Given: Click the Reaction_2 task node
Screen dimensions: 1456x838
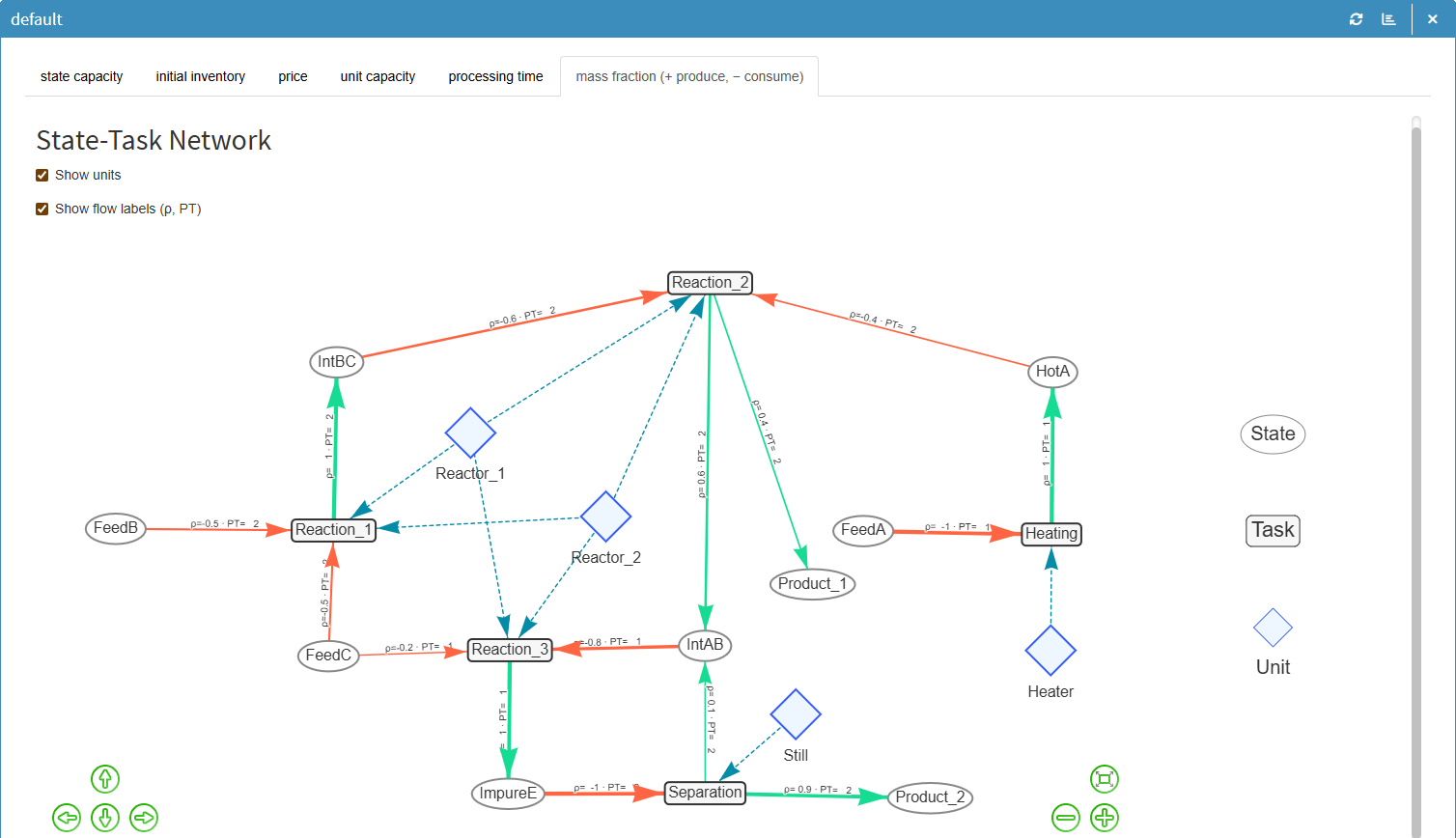Looking at the screenshot, I should (x=710, y=283).
